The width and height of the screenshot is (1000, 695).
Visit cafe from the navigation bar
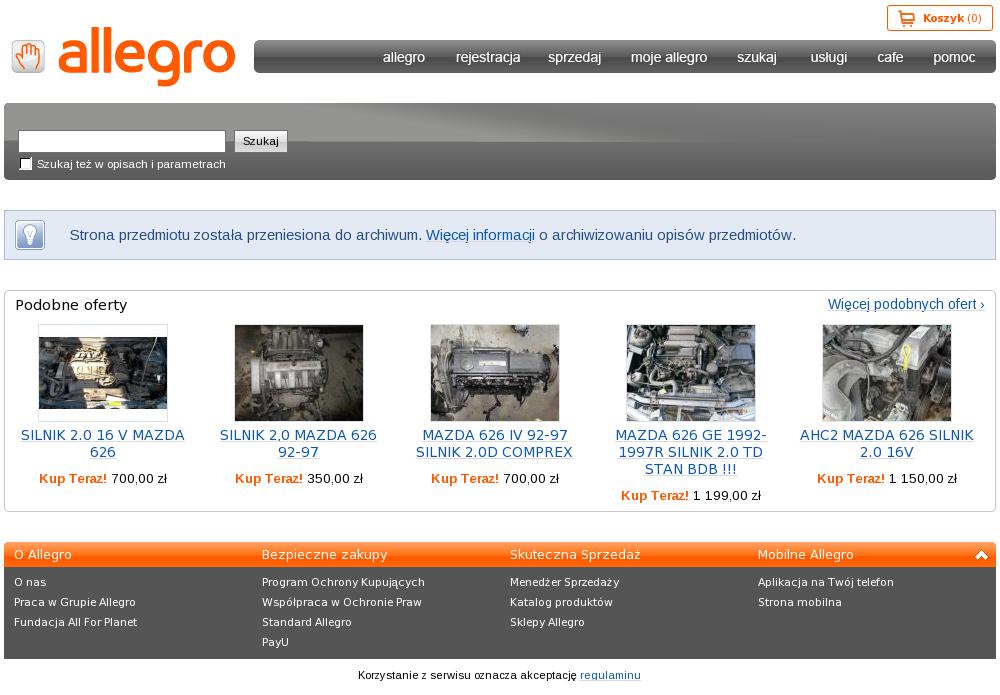tap(890, 57)
